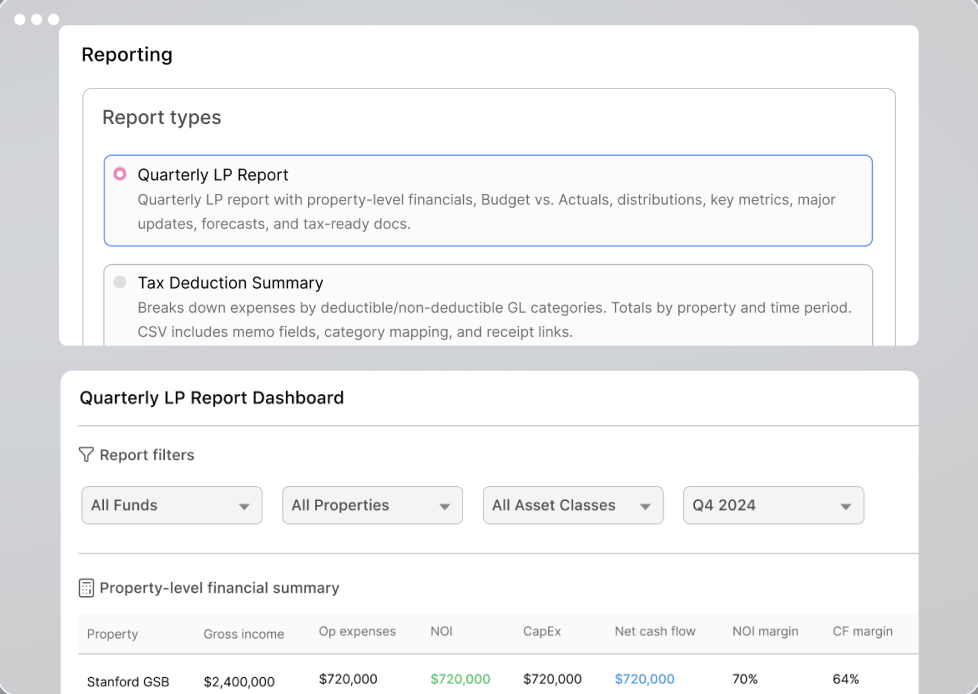978x694 pixels.
Task: Click the $2,400,000 gross income value
Action: point(239,682)
